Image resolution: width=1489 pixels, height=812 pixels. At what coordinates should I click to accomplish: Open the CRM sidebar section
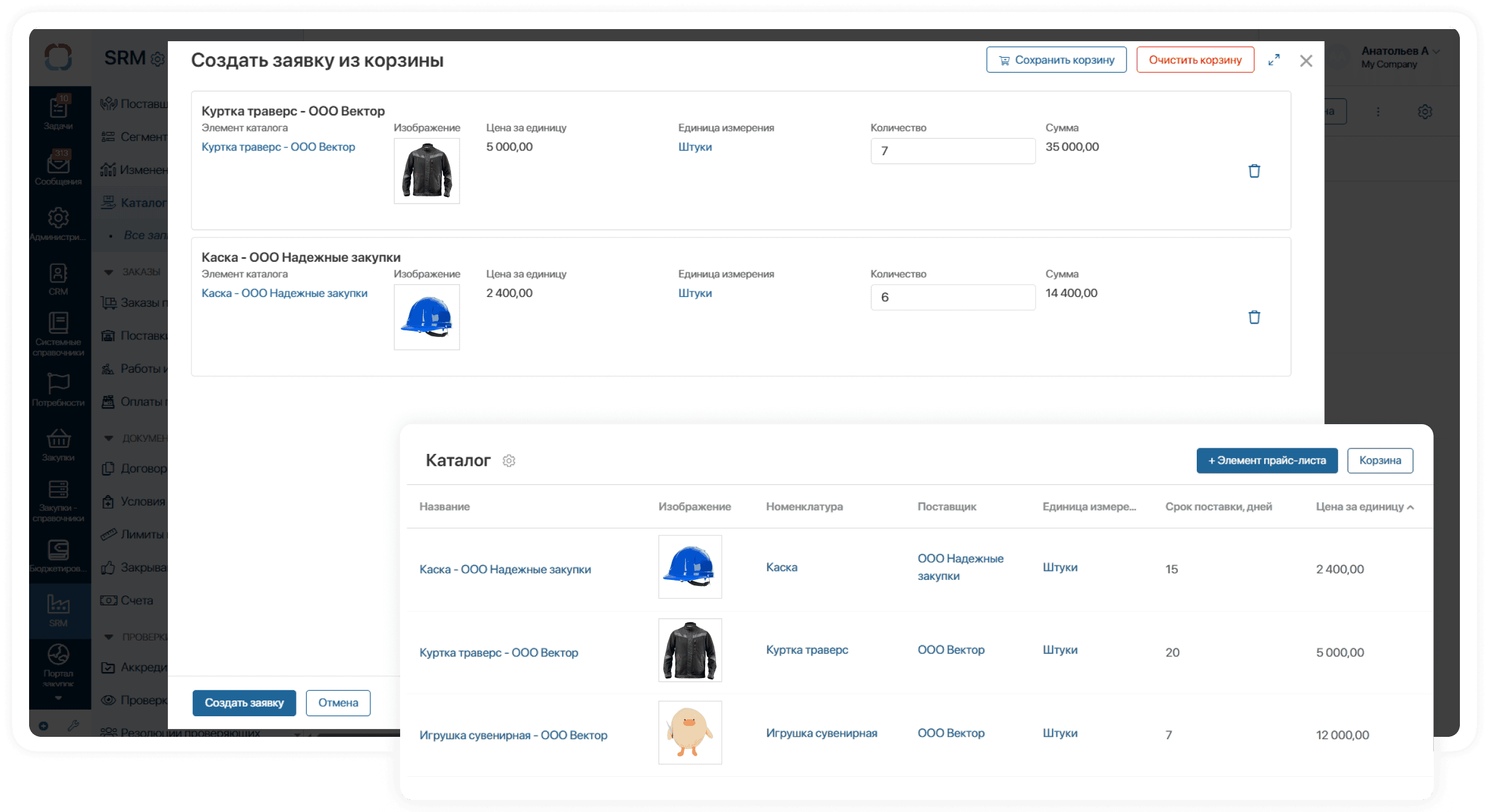pyautogui.click(x=58, y=279)
